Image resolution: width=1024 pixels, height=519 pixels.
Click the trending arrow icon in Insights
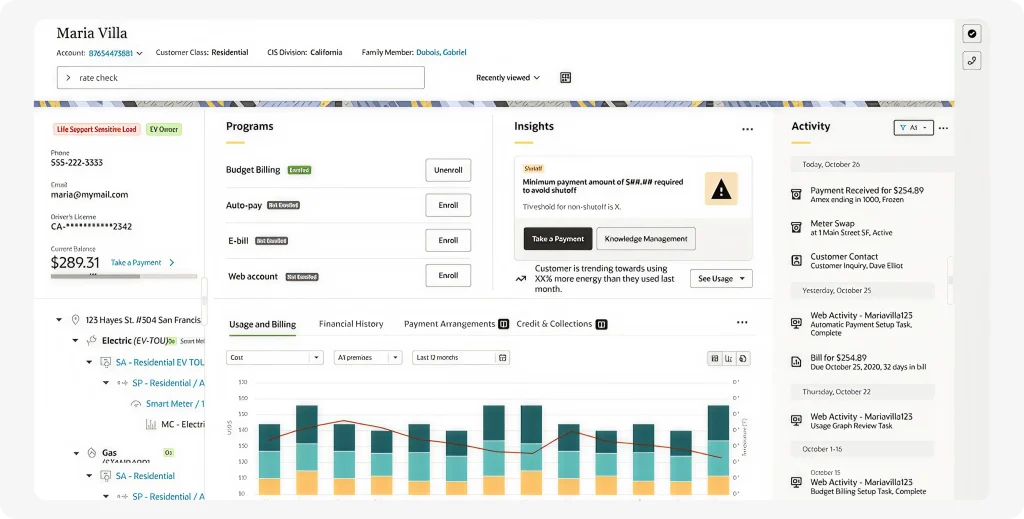(x=520, y=279)
